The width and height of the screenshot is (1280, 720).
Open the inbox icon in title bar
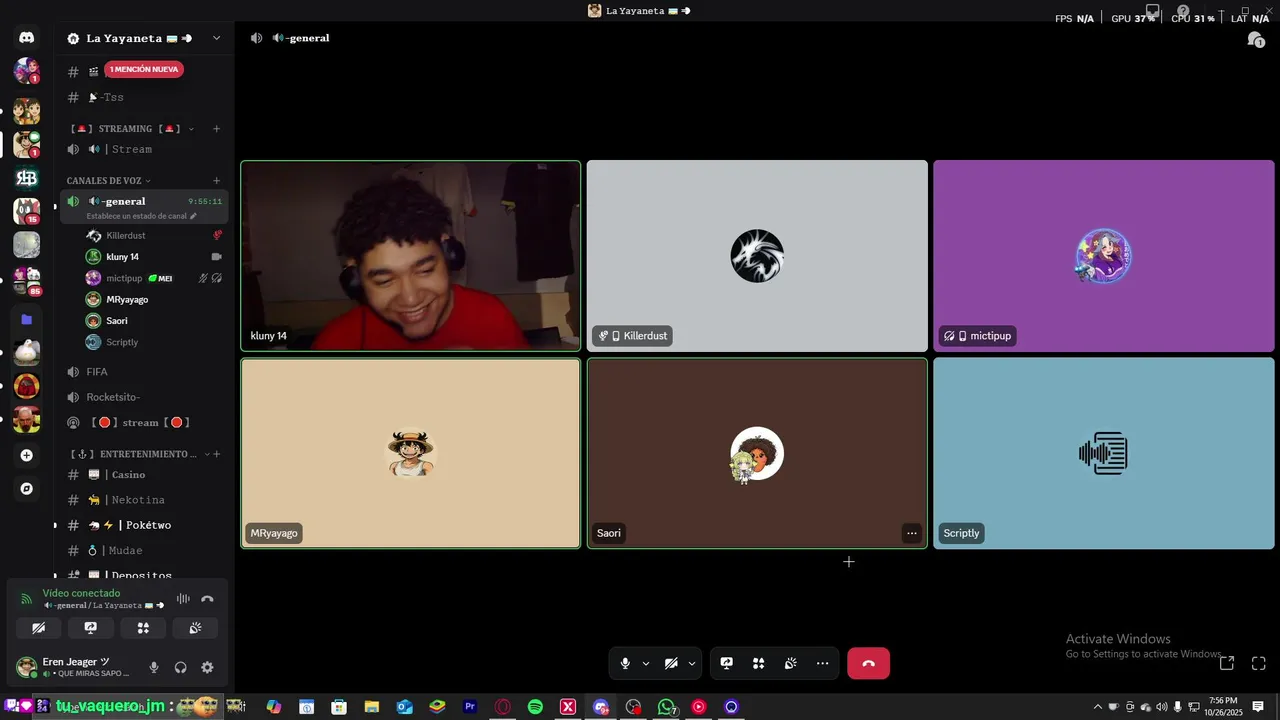pyautogui.click(x=1153, y=11)
